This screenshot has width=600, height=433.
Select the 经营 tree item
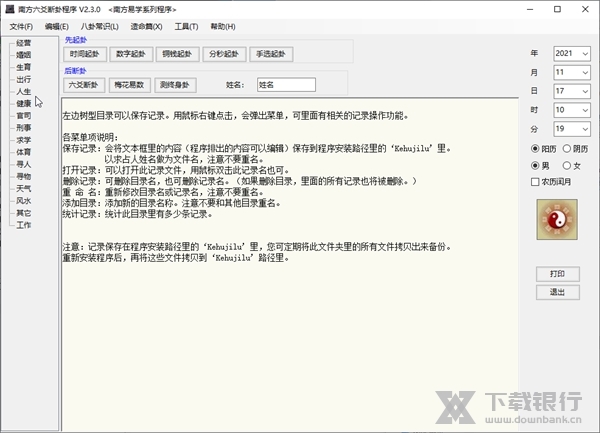(23, 43)
